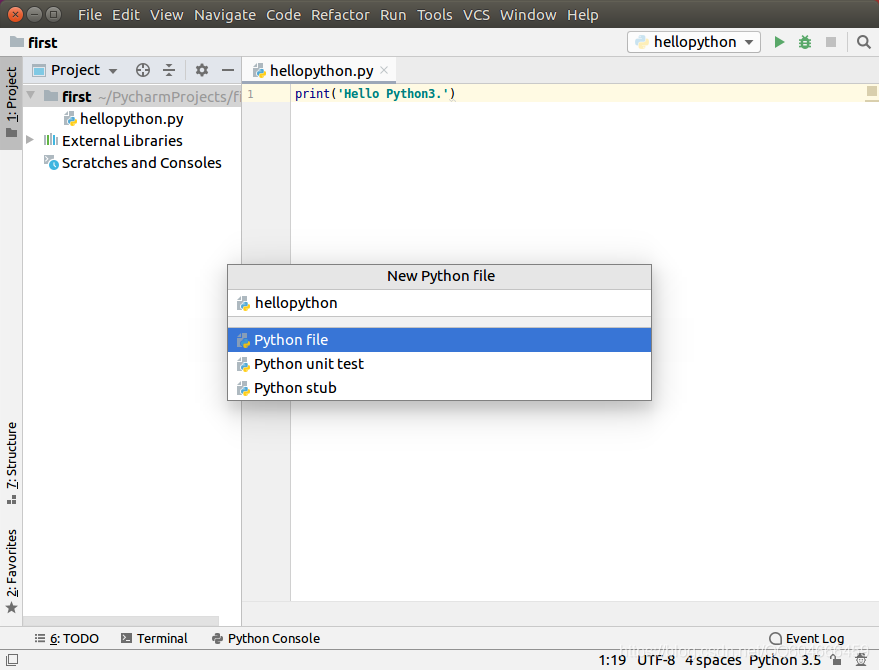Toggle tool window bars icon in status bar
This screenshot has height=670, width=879.
tap(12, 660)
